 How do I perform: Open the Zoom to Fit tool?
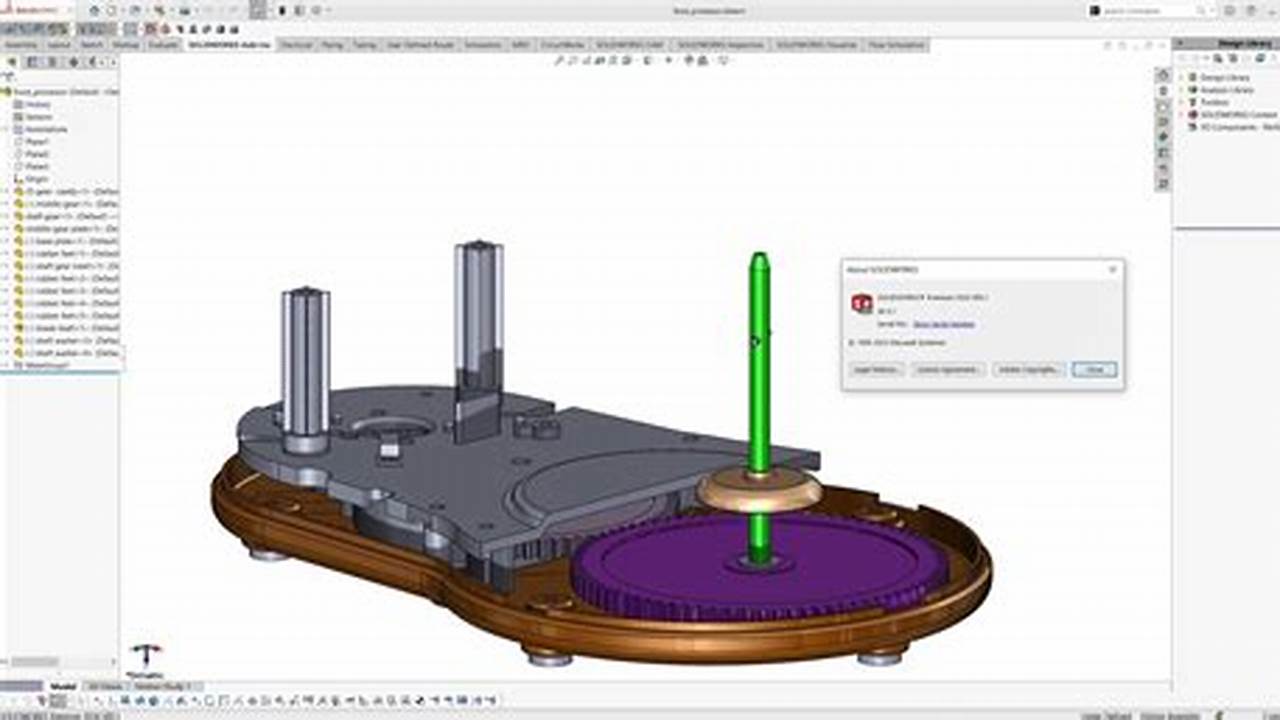(x=557, y=59)
